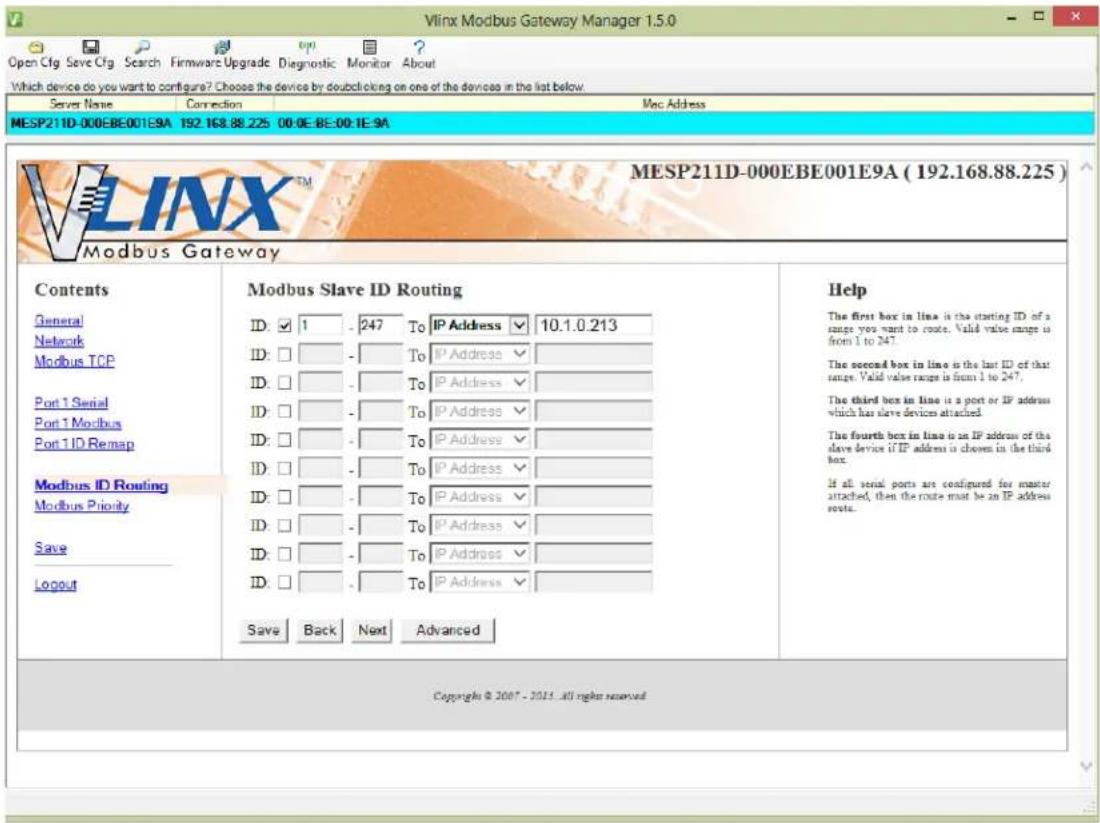
Task: Enable the ninth ID routing row checkbox
Action: tap(284, 554)
